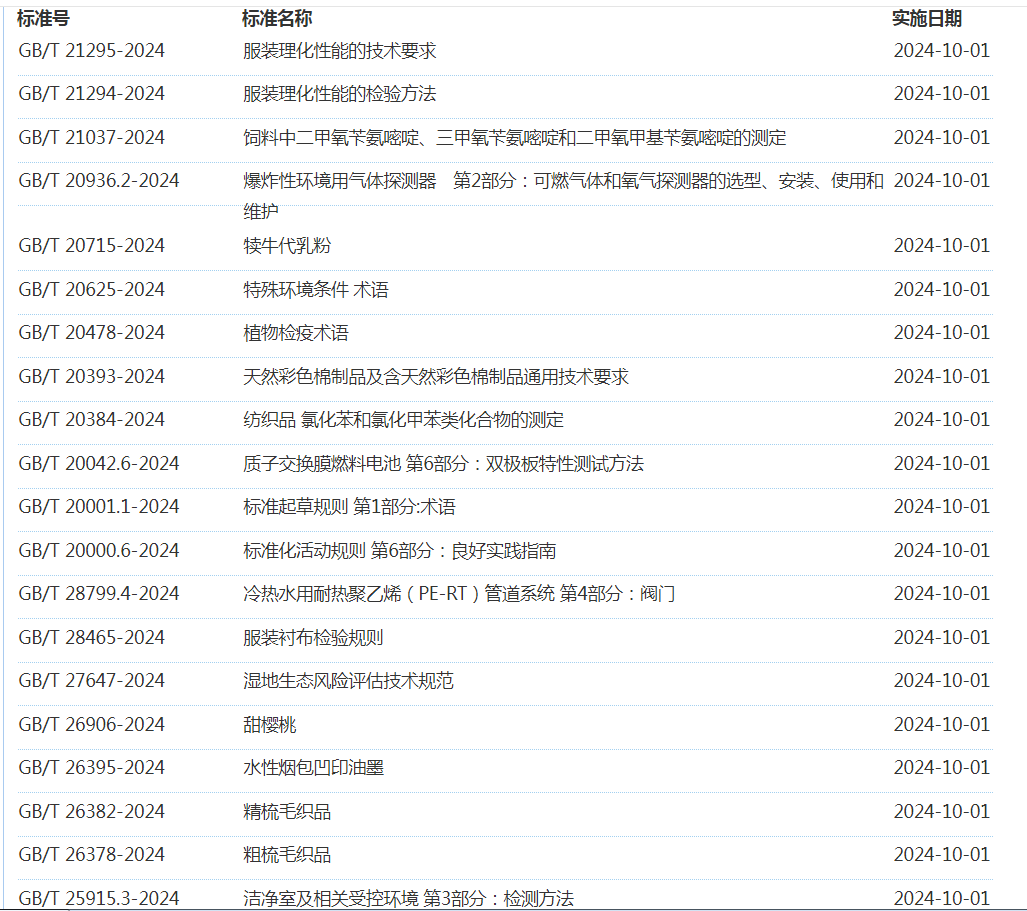Select standard number GB/T 20478-2024
Viewport: 1027px width, 911px height.
point(92,333)
